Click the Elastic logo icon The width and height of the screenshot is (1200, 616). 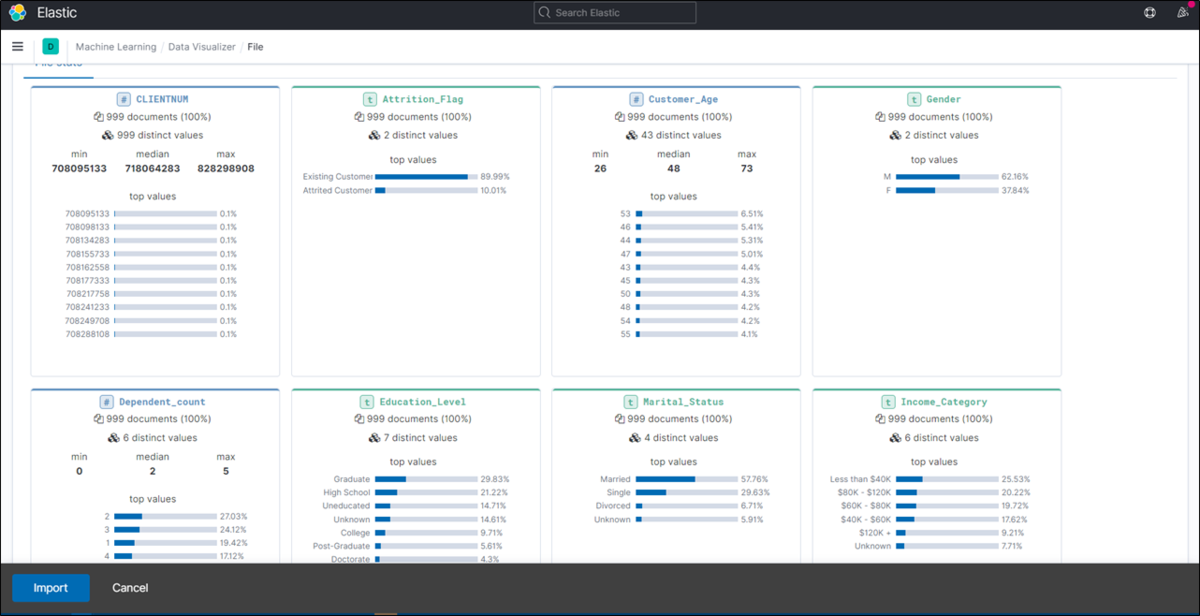point(17,13)
